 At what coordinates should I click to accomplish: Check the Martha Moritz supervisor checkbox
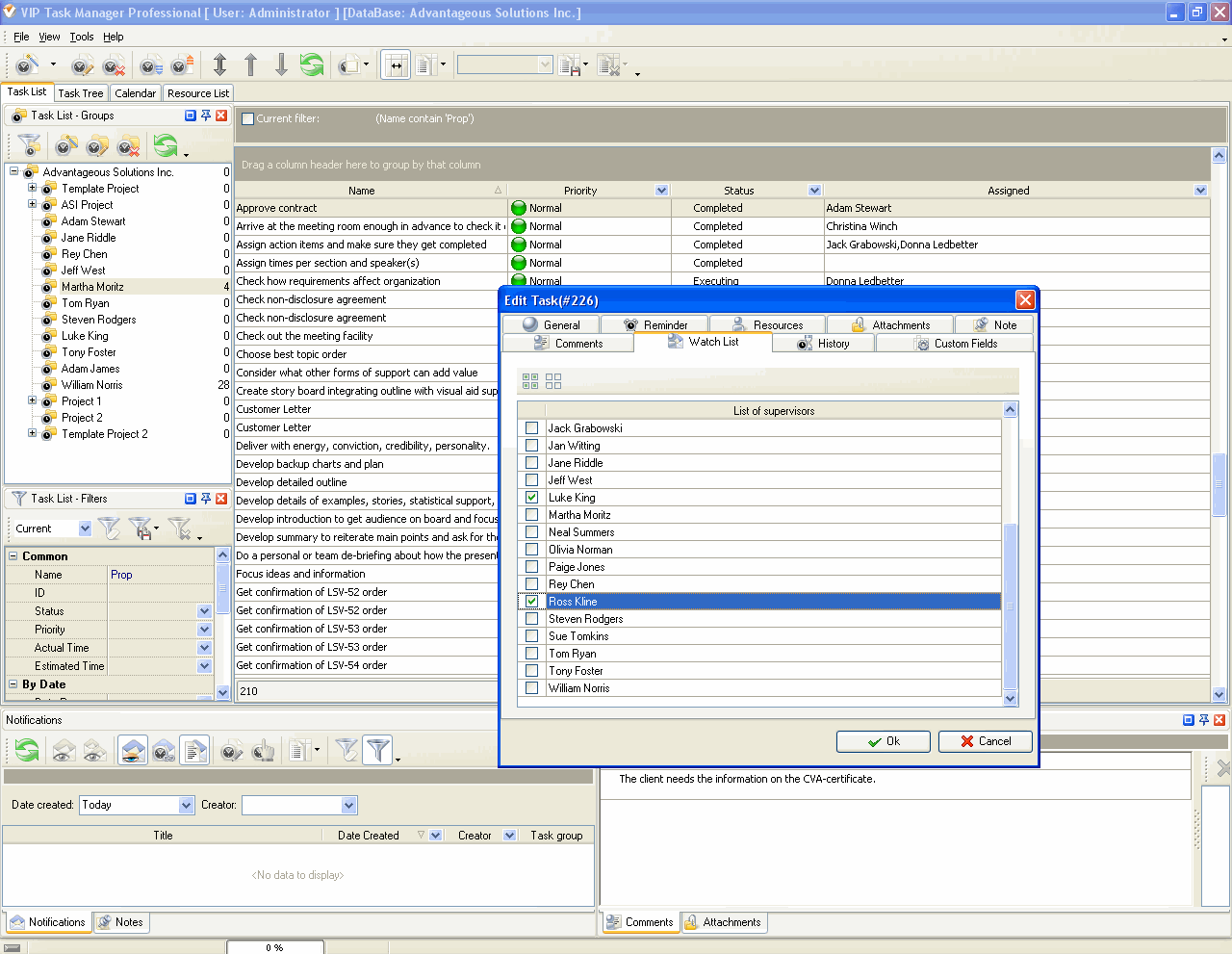(x=531, y=515)
